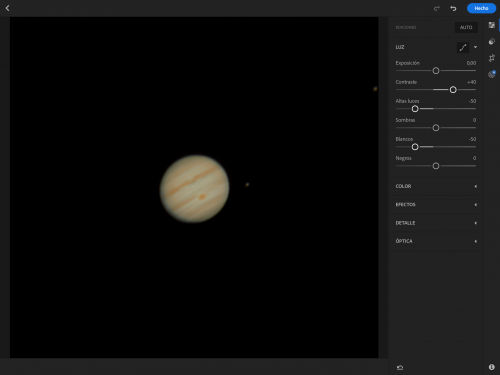
Task: Select the Crop and rotate tool
Action: [492, 58]
